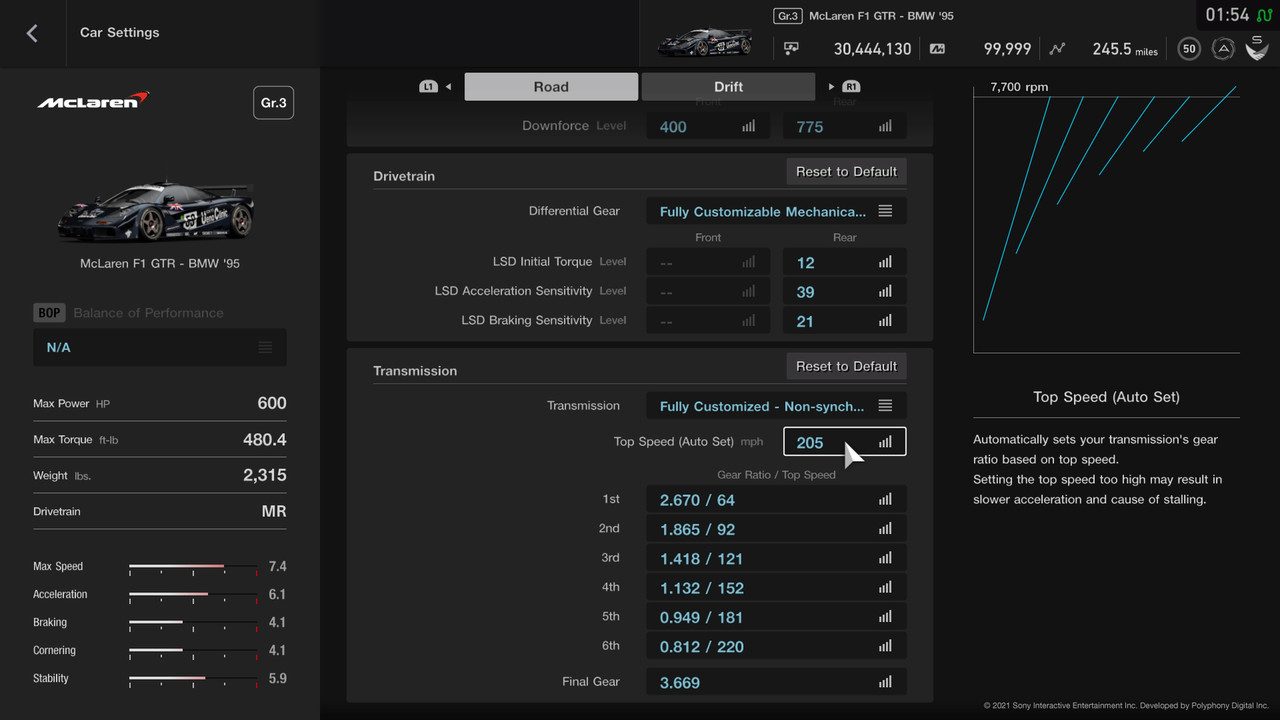
Task: Switch to the Drift settings sheet
Action: (x=728, y=87)
